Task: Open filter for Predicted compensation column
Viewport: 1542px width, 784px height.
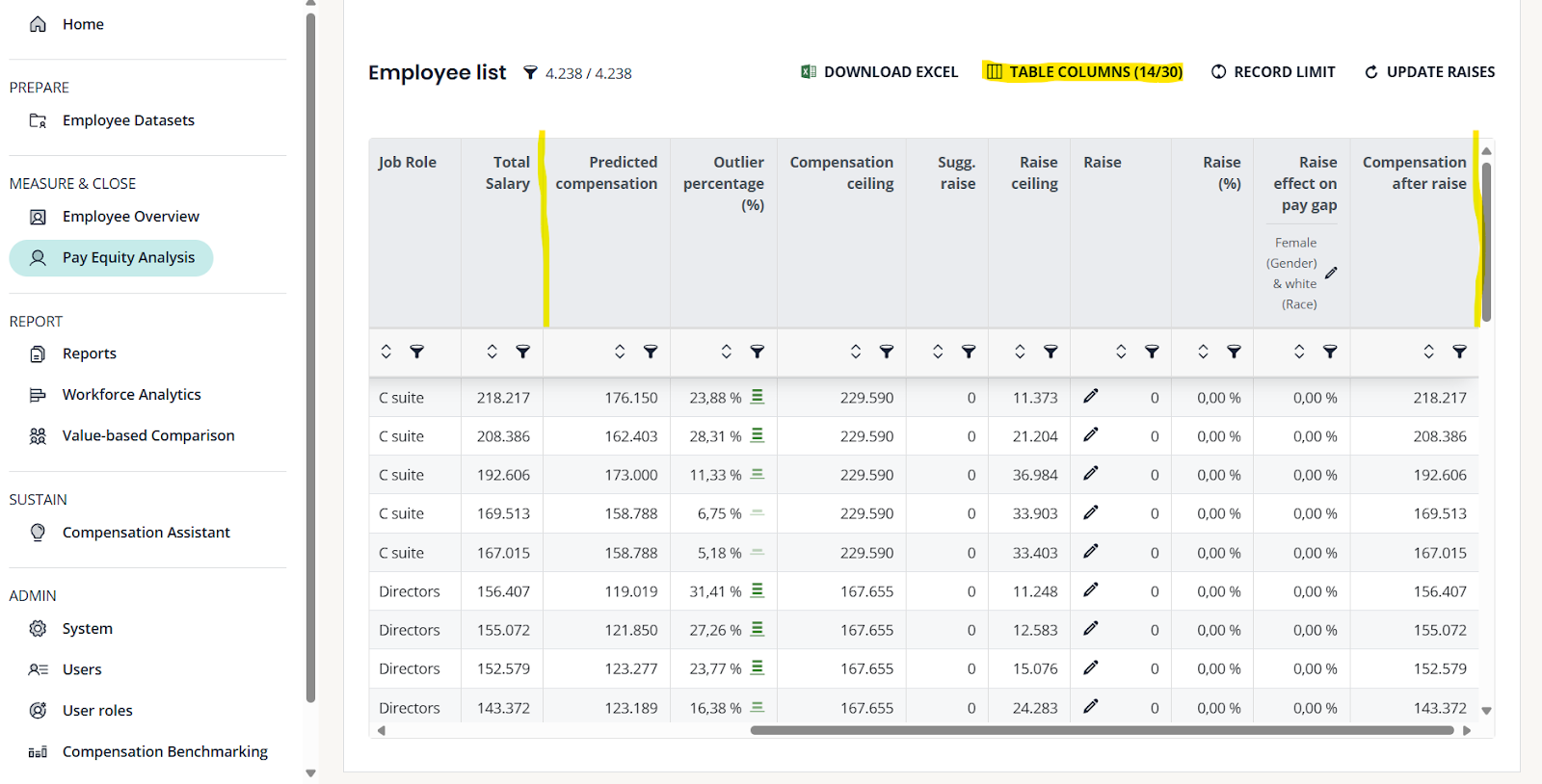Action: tap(651, 352)
